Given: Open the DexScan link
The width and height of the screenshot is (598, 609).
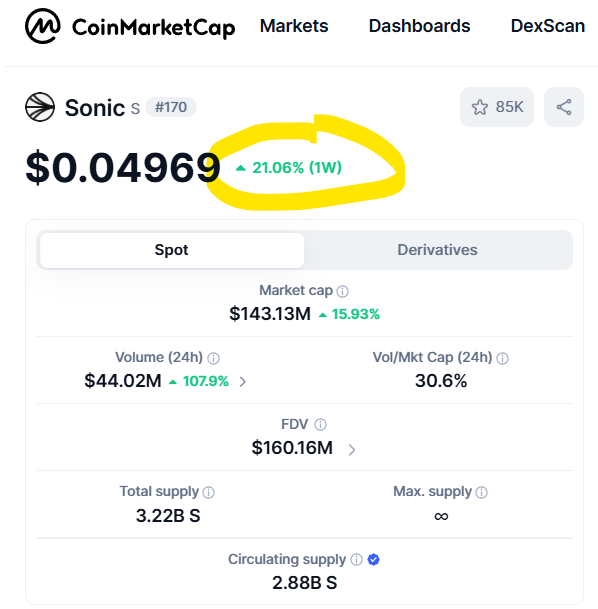Looking at the screenshot, I should click(x=548, y=26).
